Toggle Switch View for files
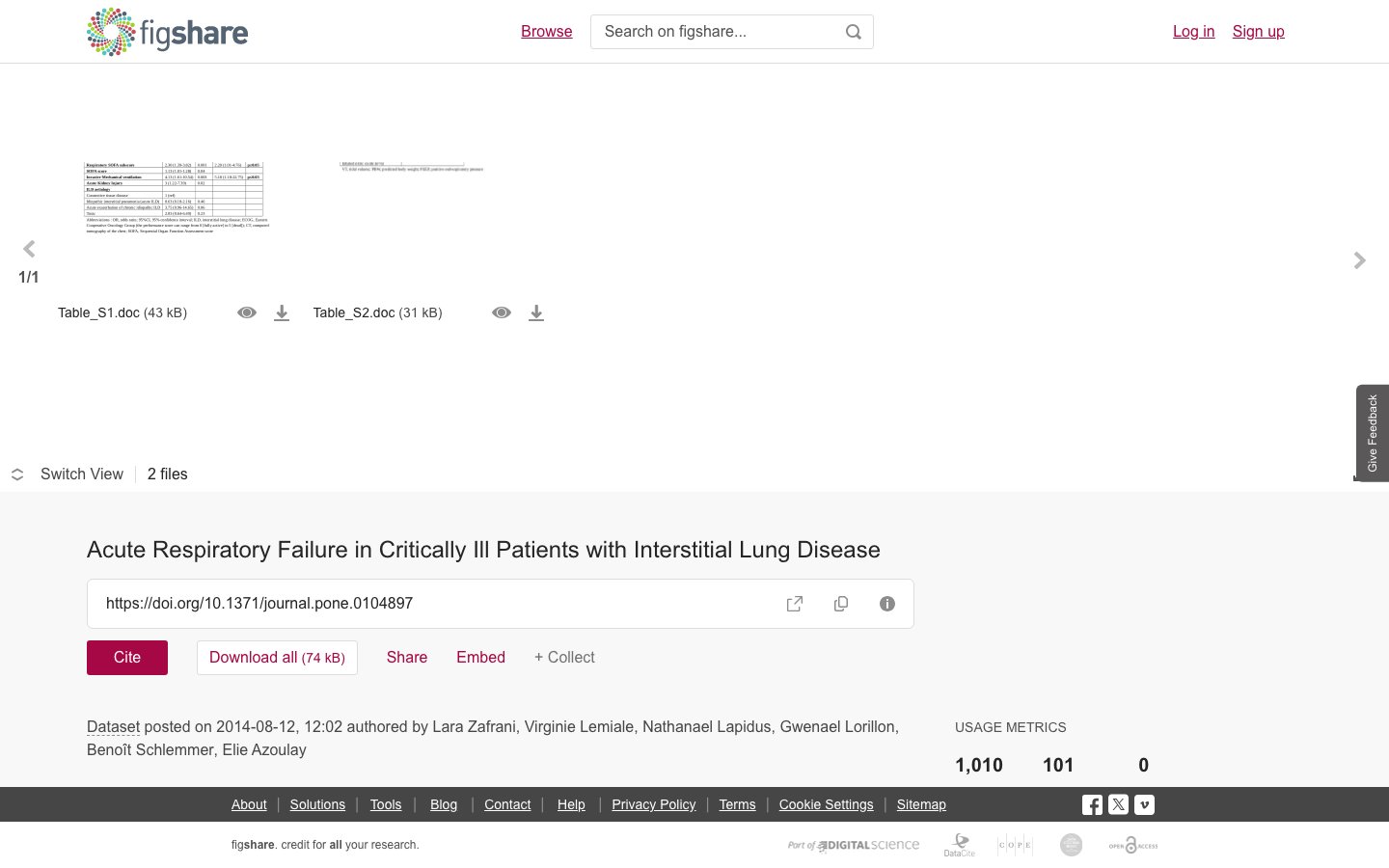The image size is (1389, 868). [x=68, y=475]
